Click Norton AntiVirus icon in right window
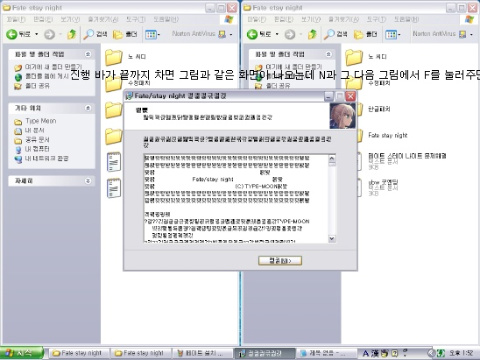This screenshot has width=480, height=360. pyautogui.click(x=462, y=34)
